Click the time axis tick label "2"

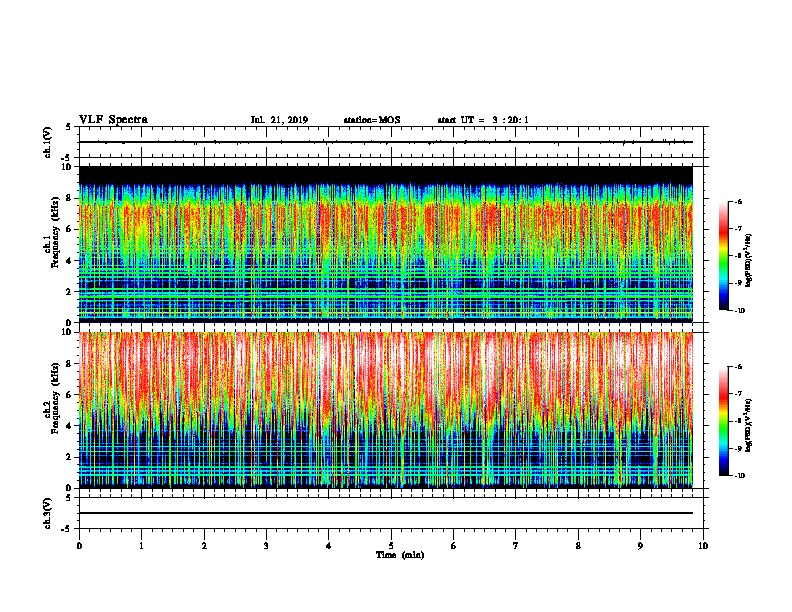pyautogui.click(x=204, y=546)
